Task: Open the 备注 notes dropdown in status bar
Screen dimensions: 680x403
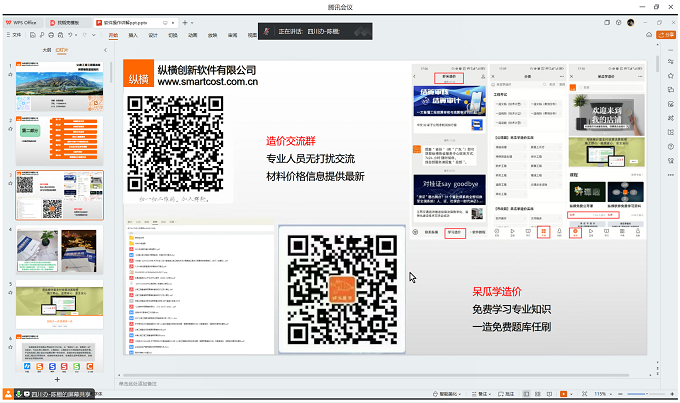Action: click(481, 394)
